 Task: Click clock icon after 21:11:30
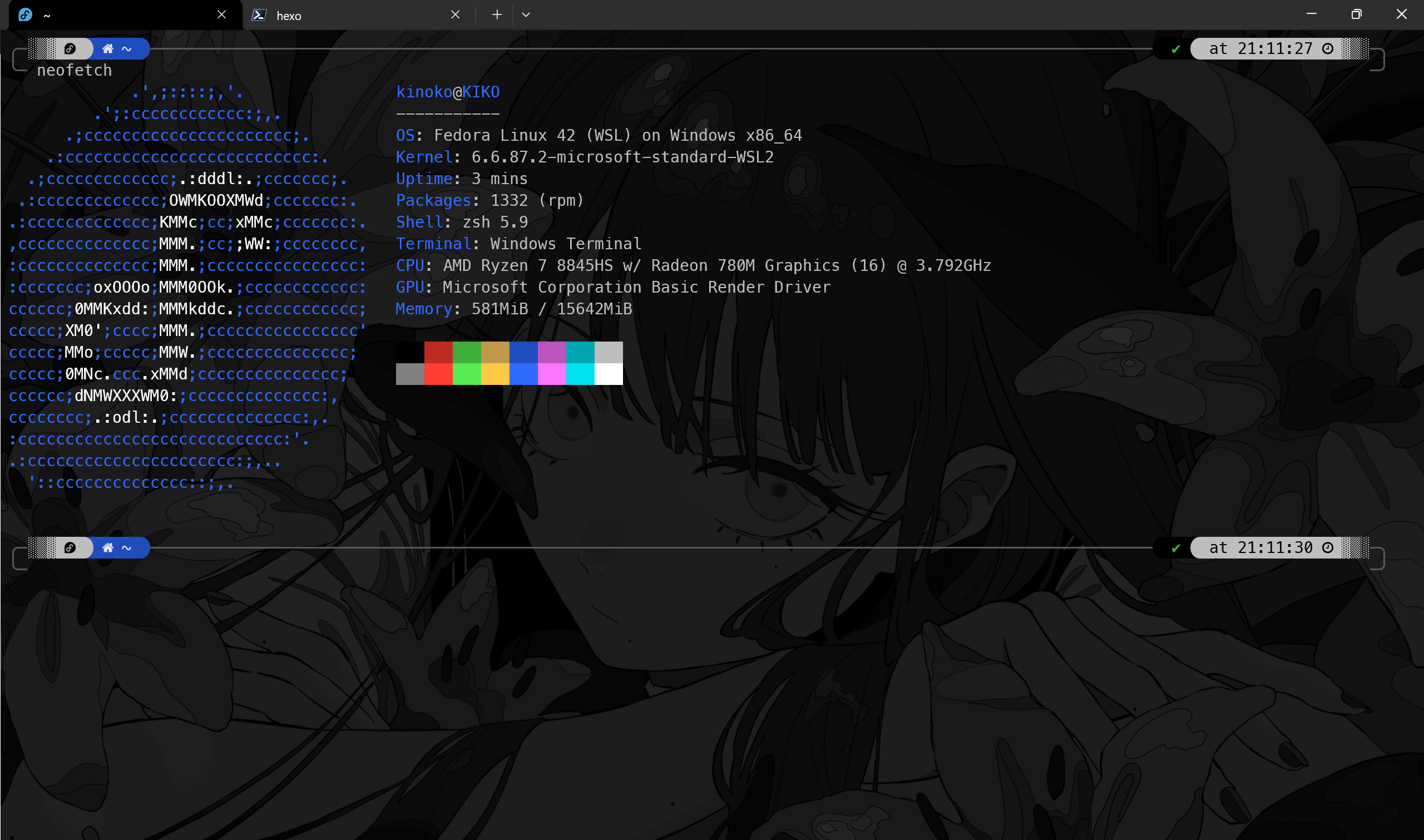click(x=1328, y=547)
